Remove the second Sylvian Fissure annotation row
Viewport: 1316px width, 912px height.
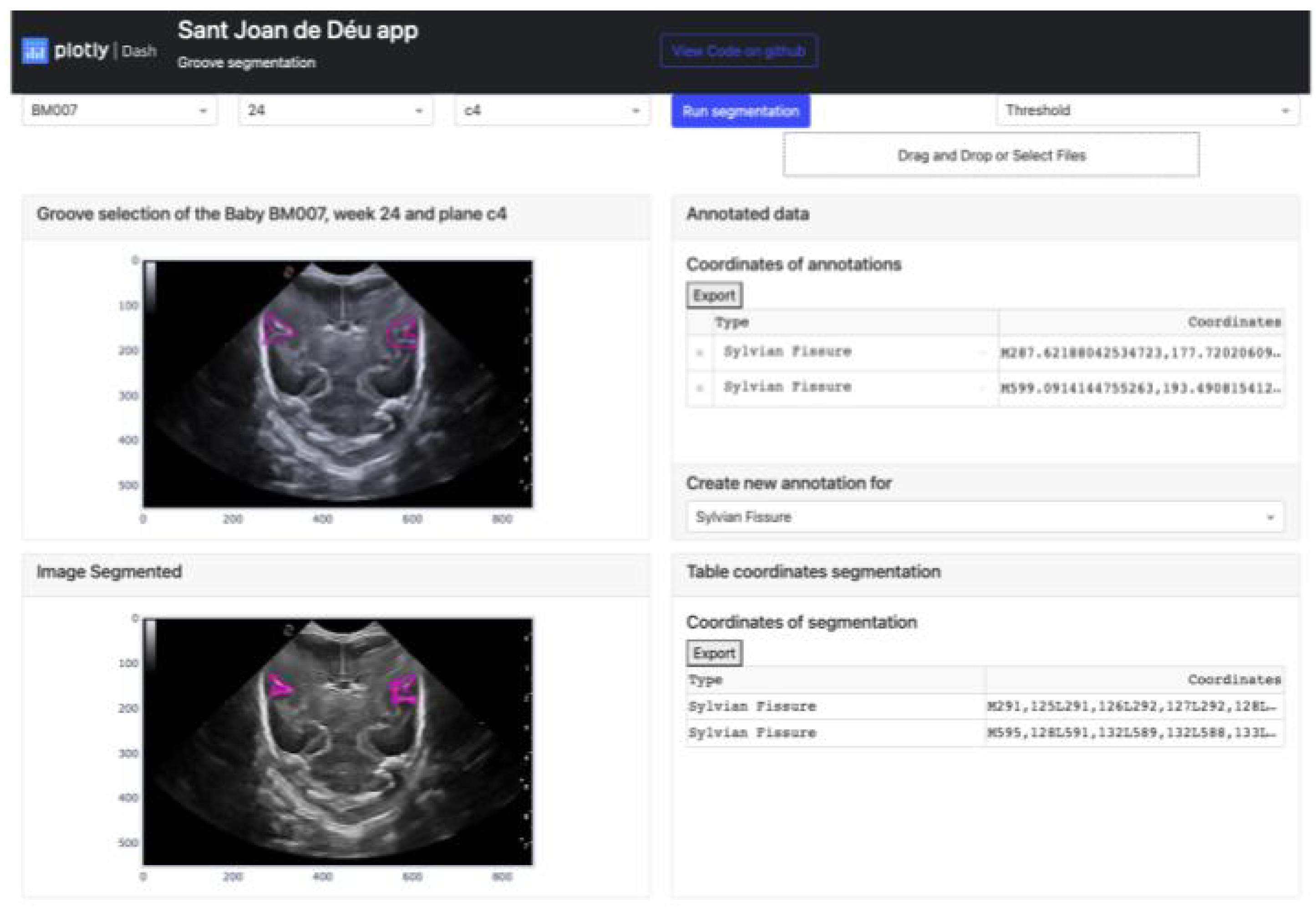click(x=700, y=386)
